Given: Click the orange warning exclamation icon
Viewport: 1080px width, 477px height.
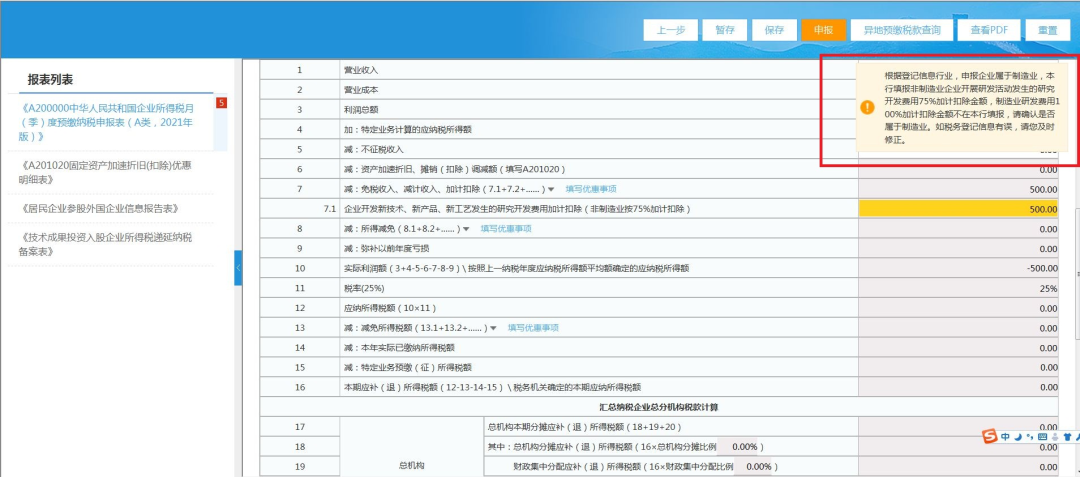Looking at the screenshot, I should point(867,107).
